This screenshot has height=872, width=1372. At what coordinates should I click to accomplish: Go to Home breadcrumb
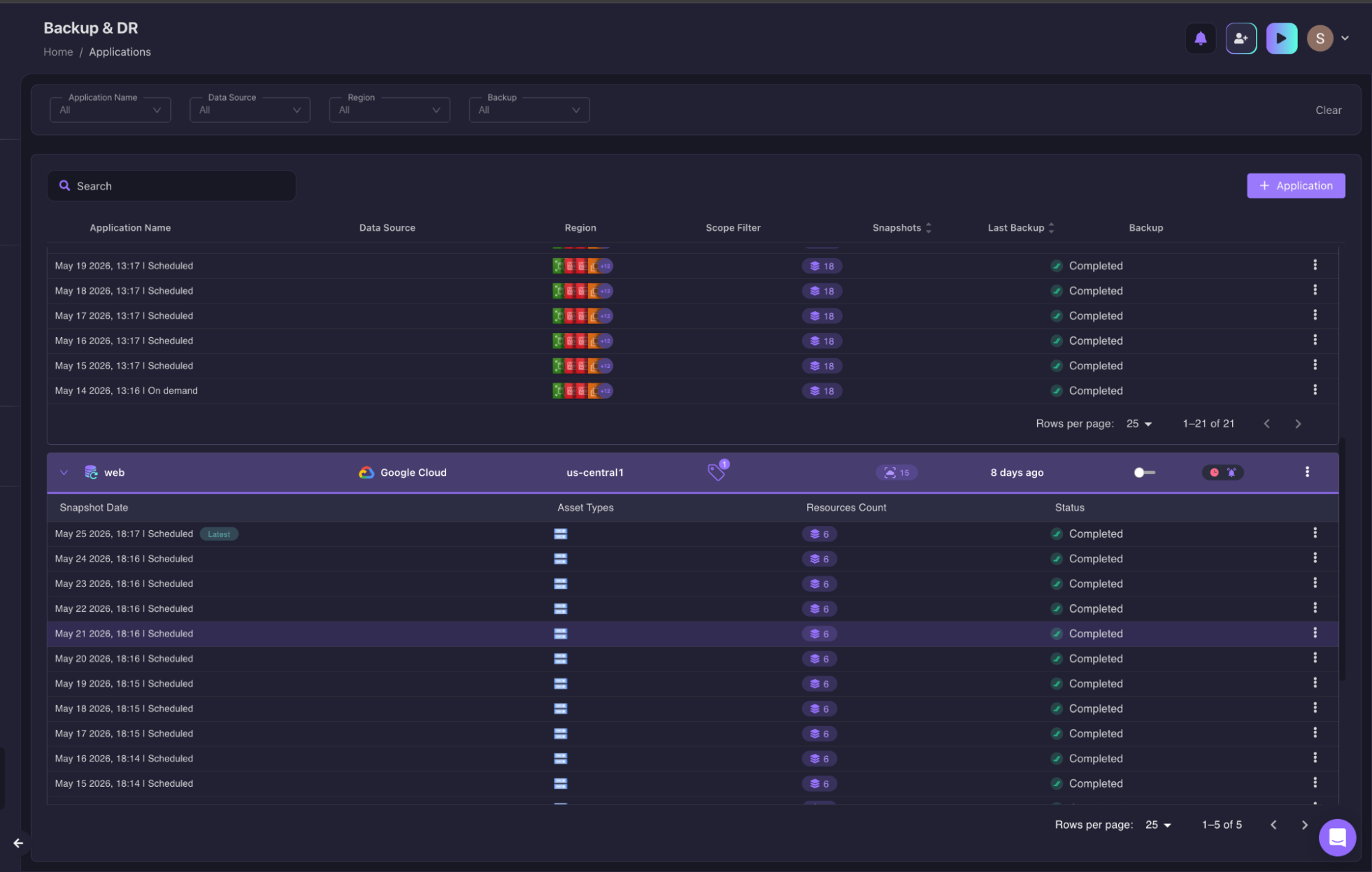[58, 52]
